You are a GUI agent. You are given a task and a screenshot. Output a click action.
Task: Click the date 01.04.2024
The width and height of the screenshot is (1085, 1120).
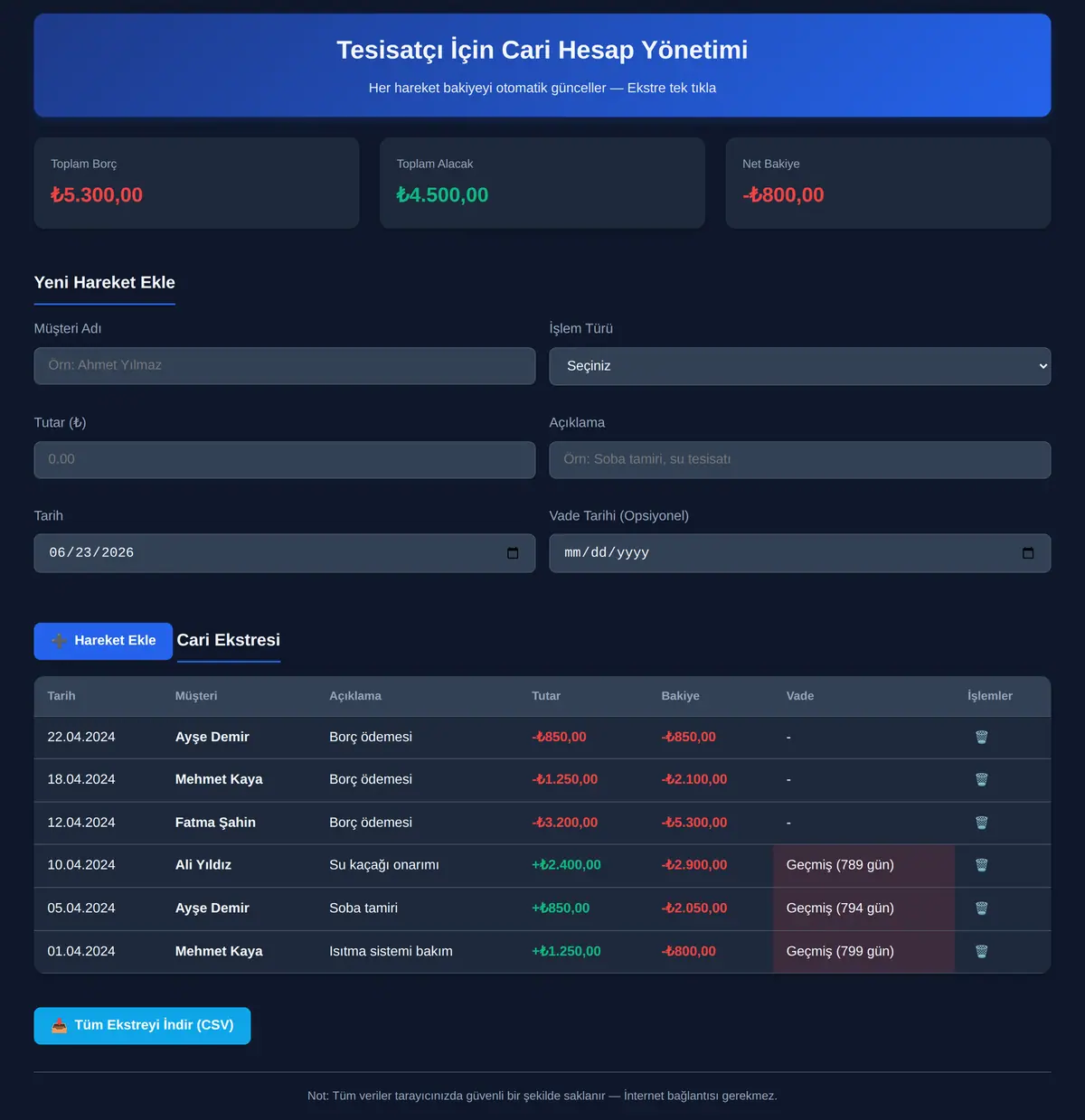[x=81, y=952]
